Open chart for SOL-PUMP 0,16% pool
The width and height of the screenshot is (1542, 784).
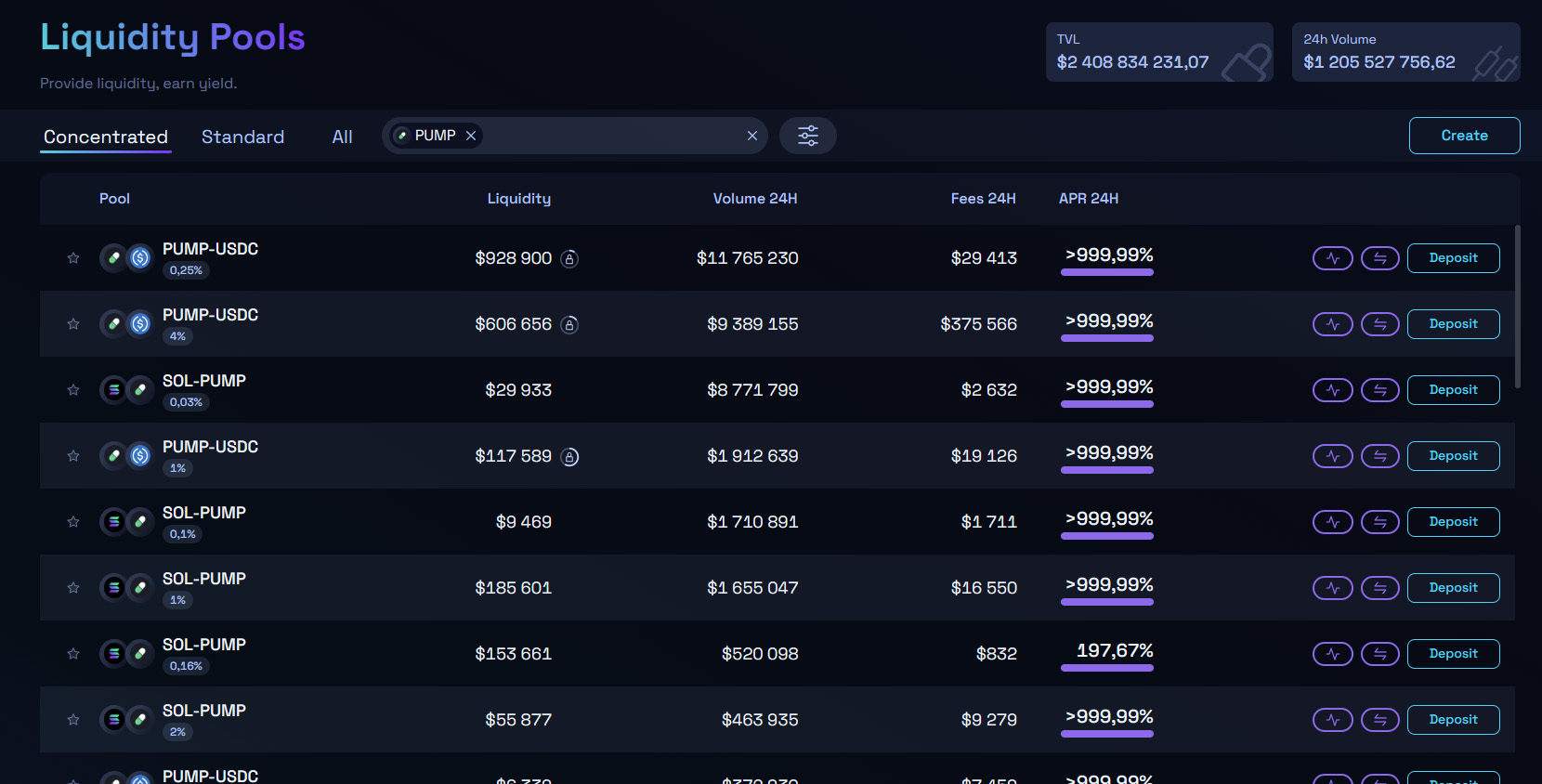(1332, 654)
